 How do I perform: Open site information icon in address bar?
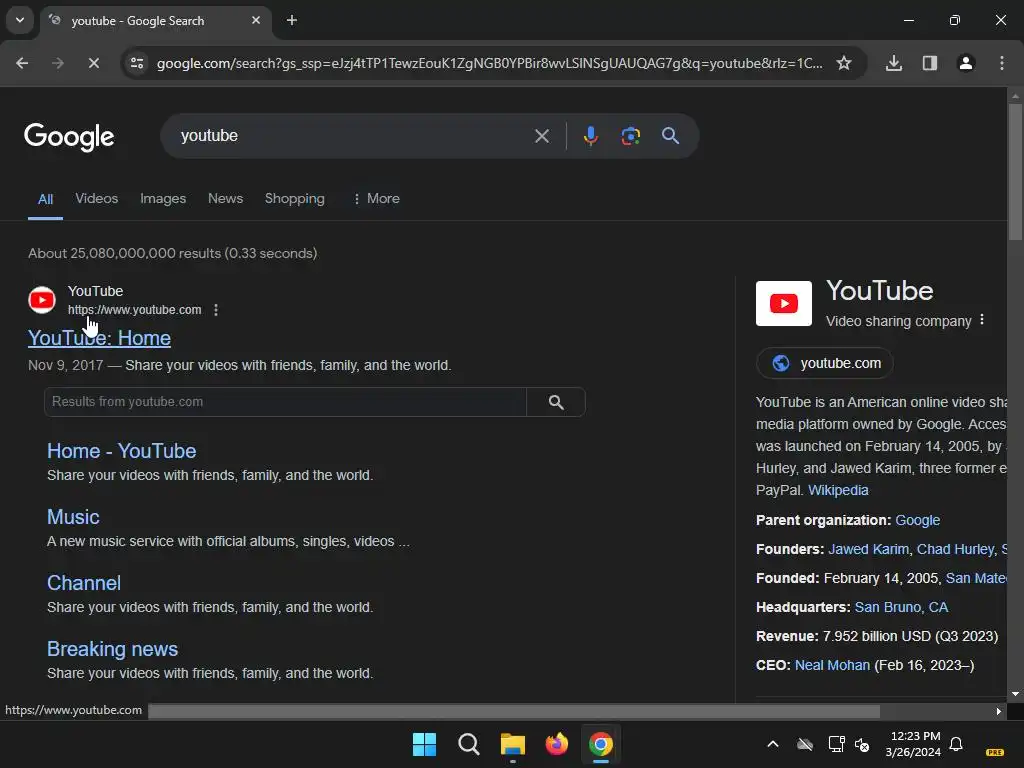(137, 63)
